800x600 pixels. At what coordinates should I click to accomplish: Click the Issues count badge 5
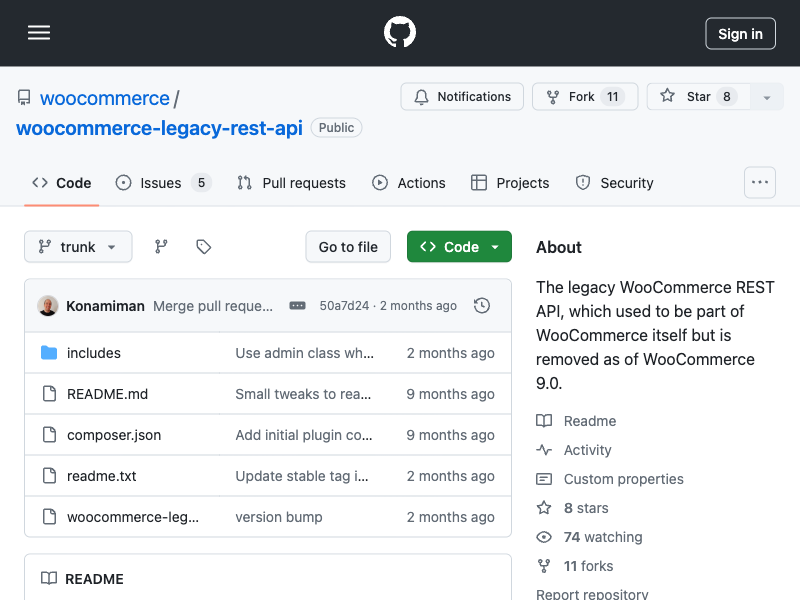(x=202, y=183)
